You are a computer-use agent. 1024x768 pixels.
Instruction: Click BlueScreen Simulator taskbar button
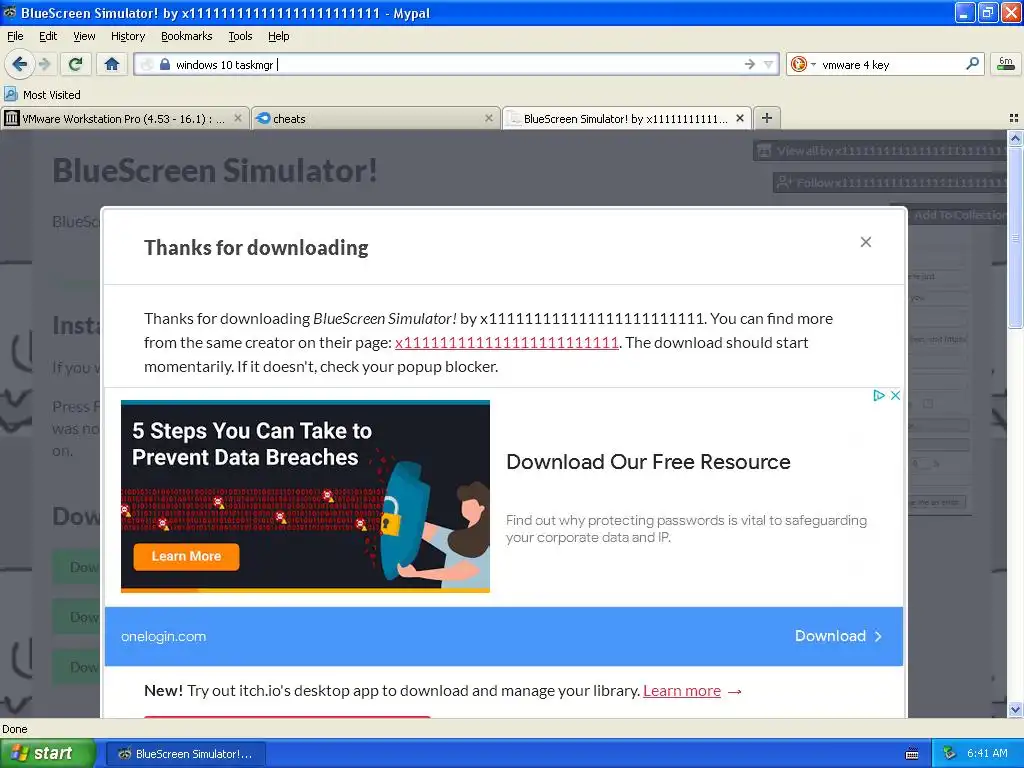coord(185,754)
